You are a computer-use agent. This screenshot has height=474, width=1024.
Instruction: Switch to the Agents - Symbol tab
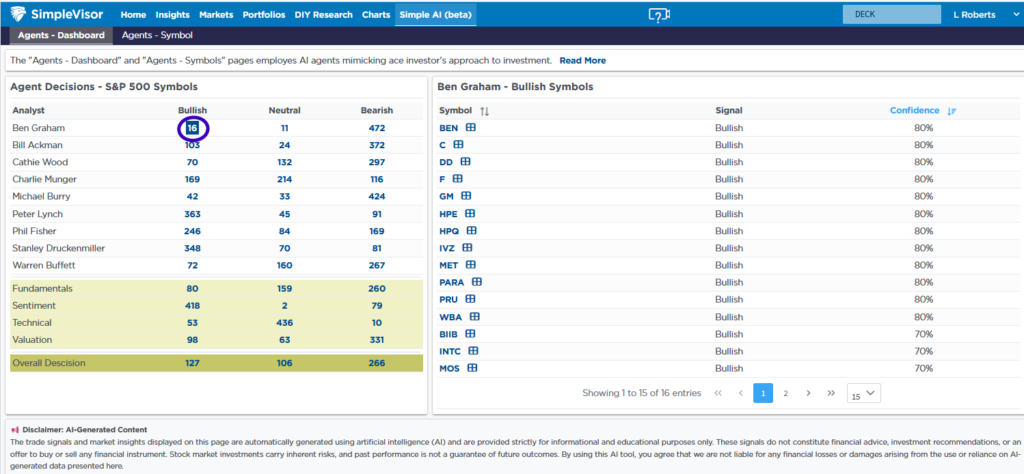(x=157, y=35)
